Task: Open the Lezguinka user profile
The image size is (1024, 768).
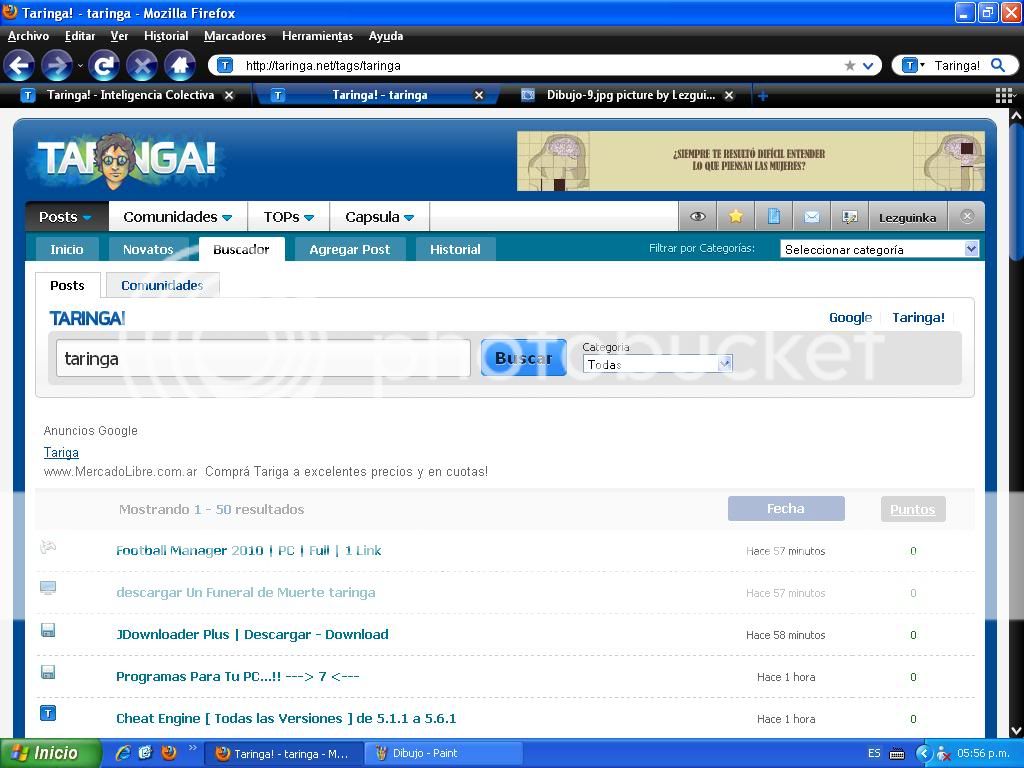Action: 907,217
